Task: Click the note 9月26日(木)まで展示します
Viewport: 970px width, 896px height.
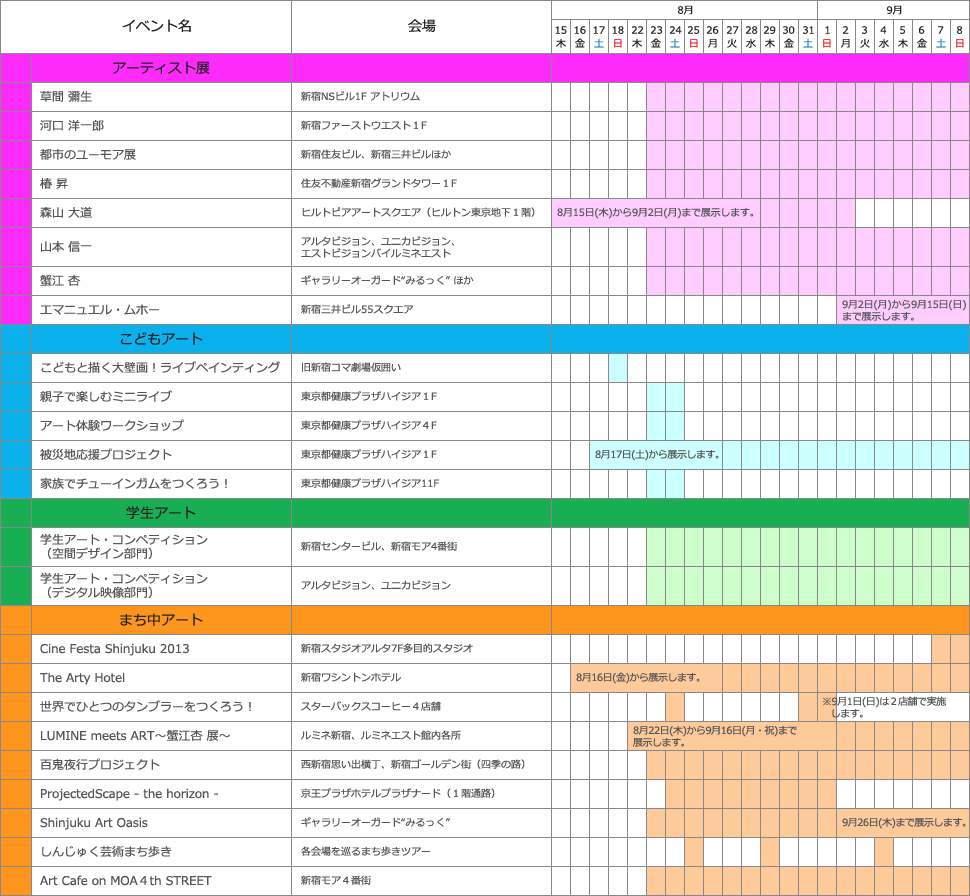Action: pyautogui.click(x=903, y=823)
